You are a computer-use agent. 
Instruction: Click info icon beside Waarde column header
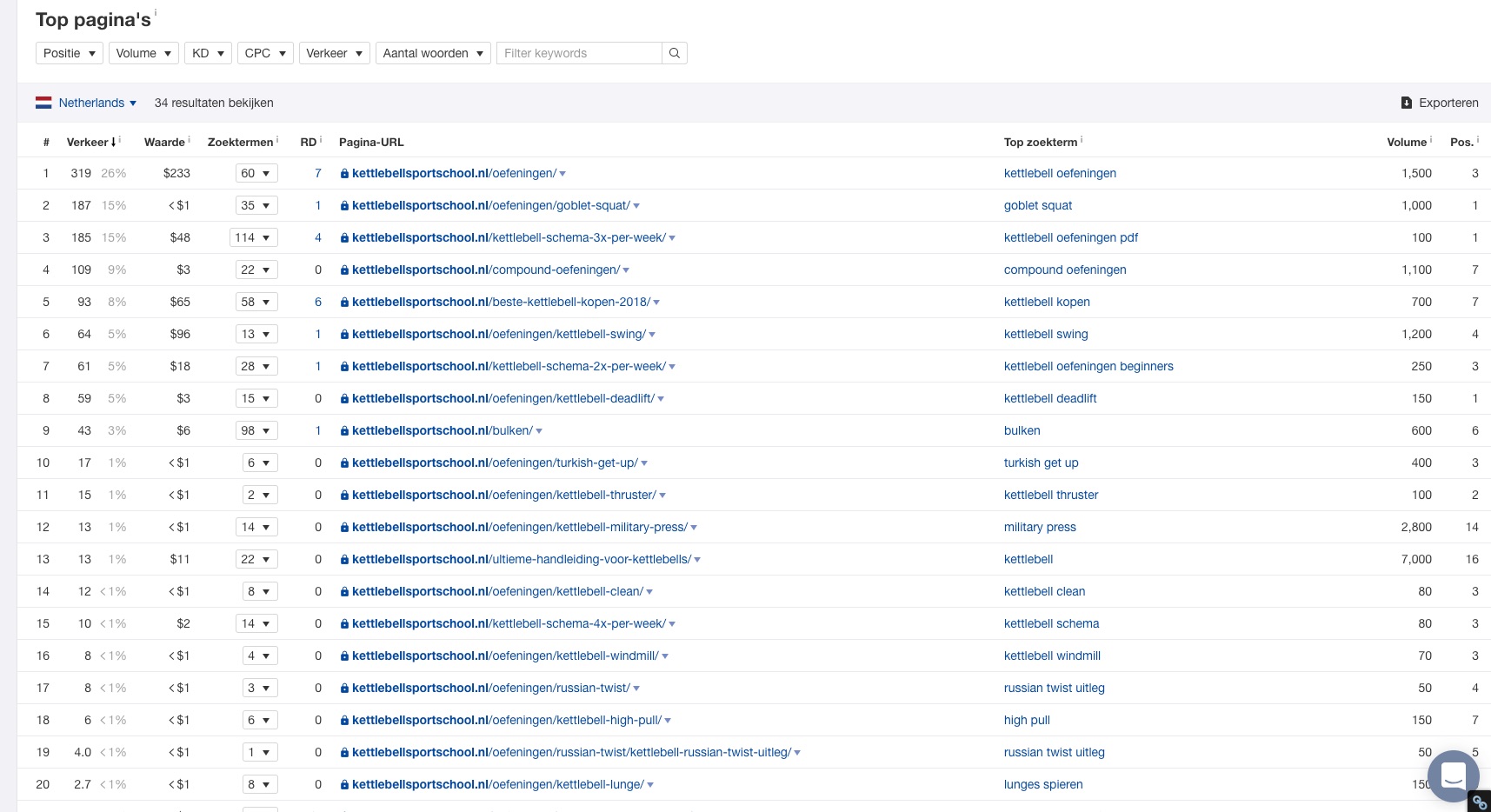pyautogui.click(x=189, y=139)
